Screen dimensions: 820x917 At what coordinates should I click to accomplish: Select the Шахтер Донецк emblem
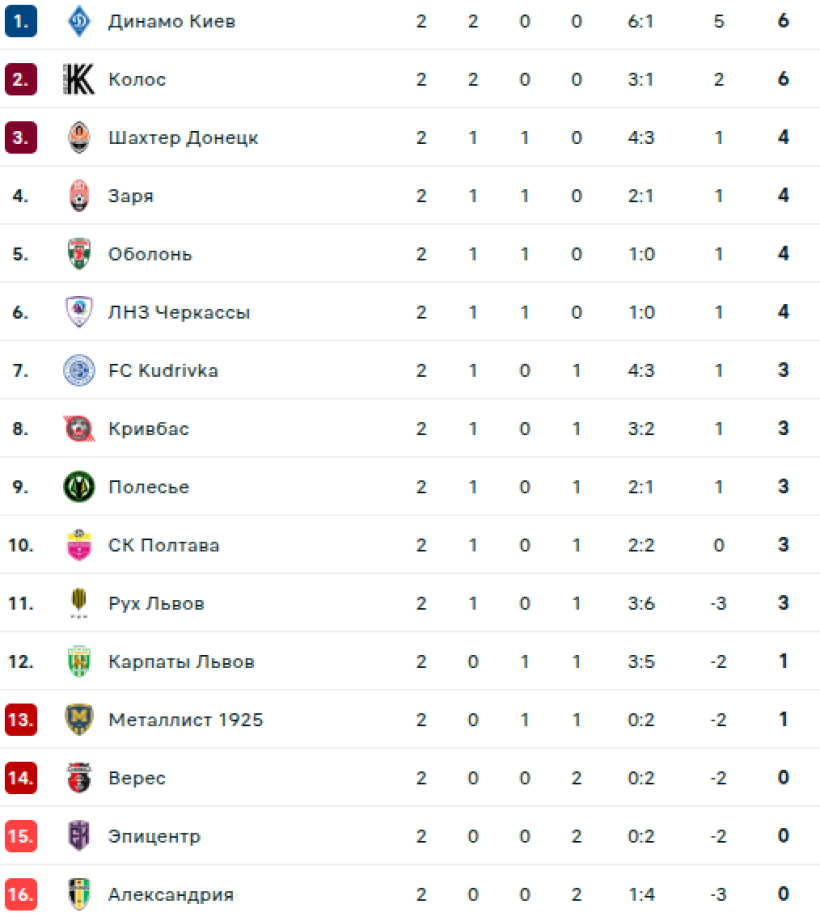(79, 137)
